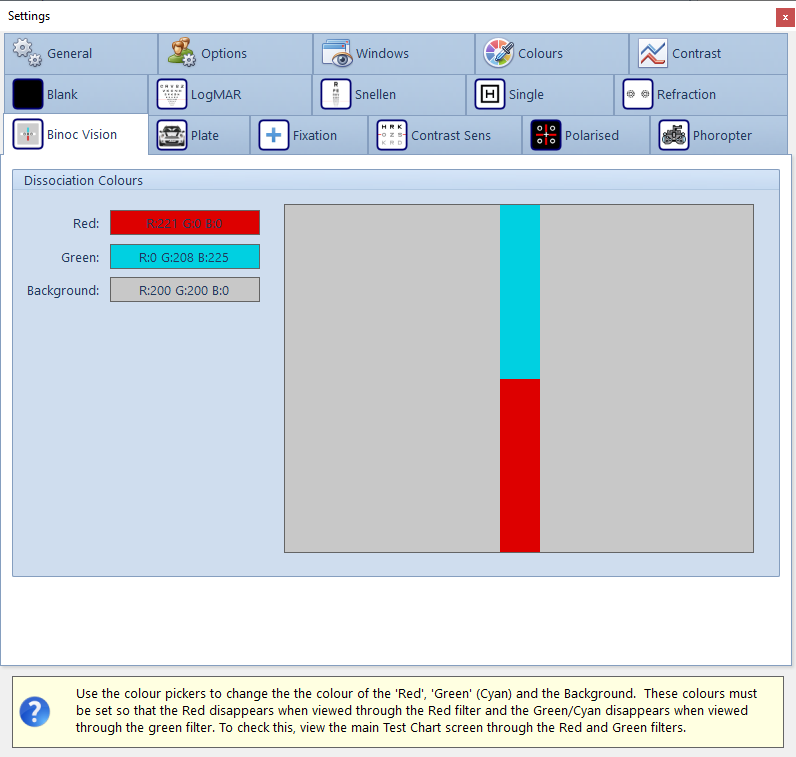
Task: Click the blue help question mark icon
Action: [x=35, y=711]
